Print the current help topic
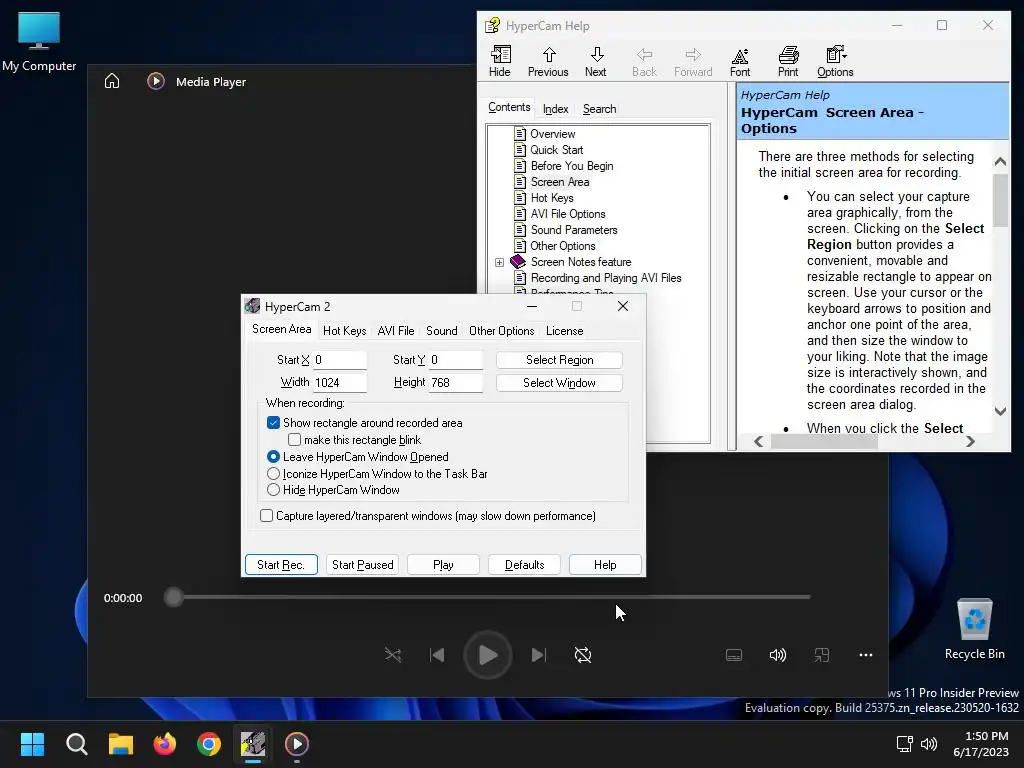Screen dimensions: 1024x768 tap(788, 61)
